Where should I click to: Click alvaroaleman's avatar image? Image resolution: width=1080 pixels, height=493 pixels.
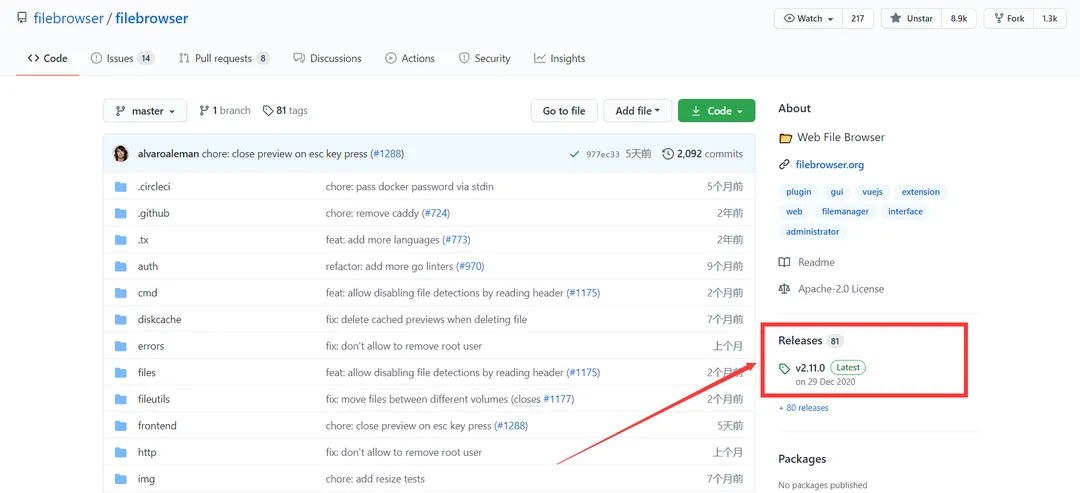point(121,154)
